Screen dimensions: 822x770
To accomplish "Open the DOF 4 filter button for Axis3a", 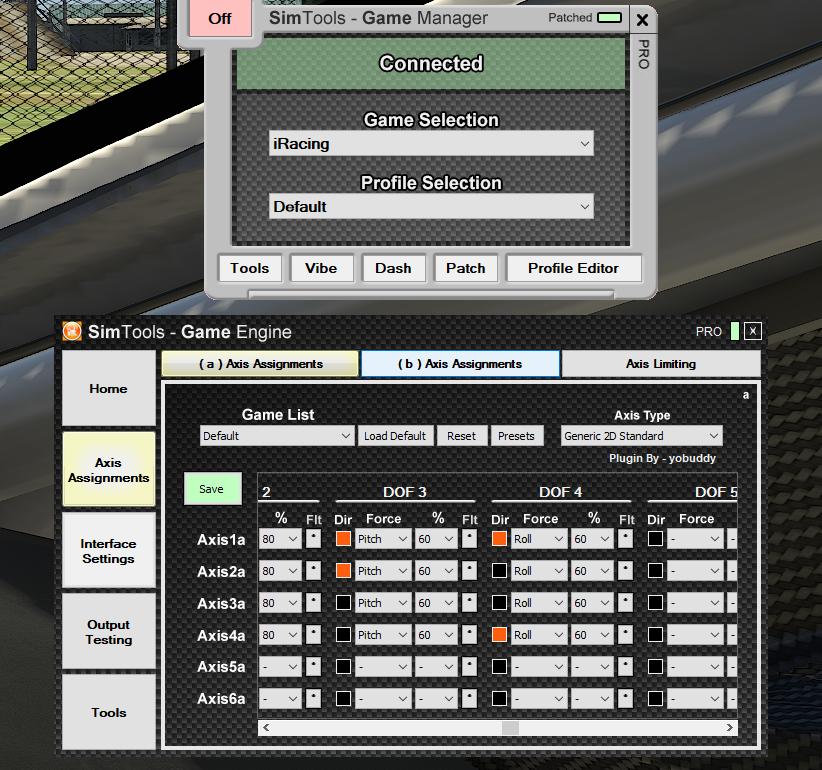I will click(625, 603).
